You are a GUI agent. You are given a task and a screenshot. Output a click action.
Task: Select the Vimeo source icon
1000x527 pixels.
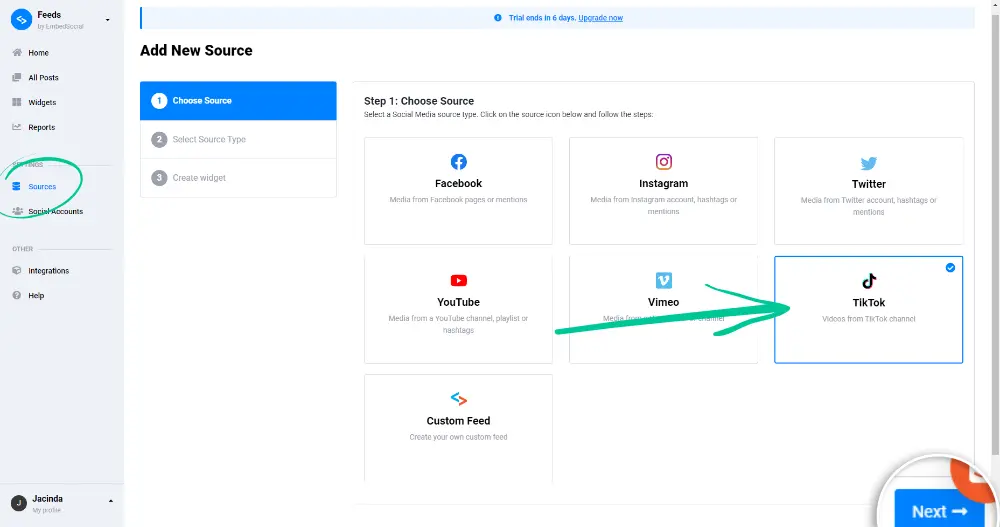pyautogui.click(x=663, y=280)
